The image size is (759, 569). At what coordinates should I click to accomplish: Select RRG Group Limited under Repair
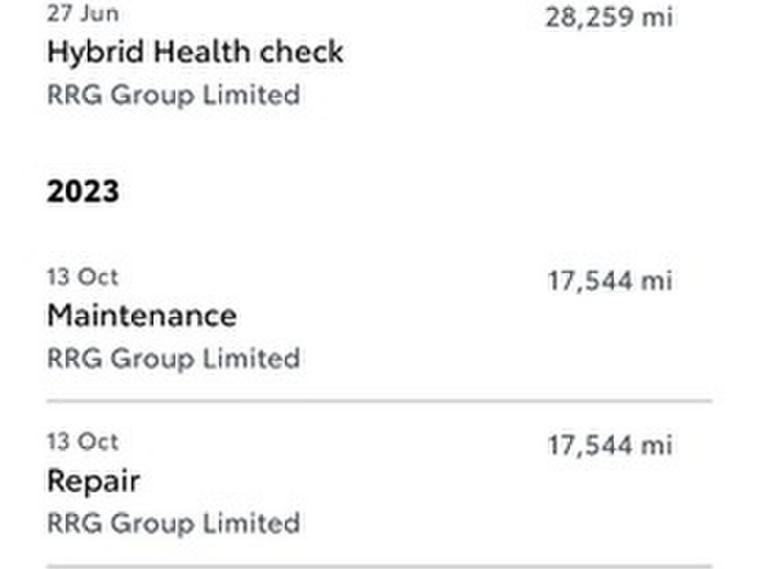click(173, 523)
